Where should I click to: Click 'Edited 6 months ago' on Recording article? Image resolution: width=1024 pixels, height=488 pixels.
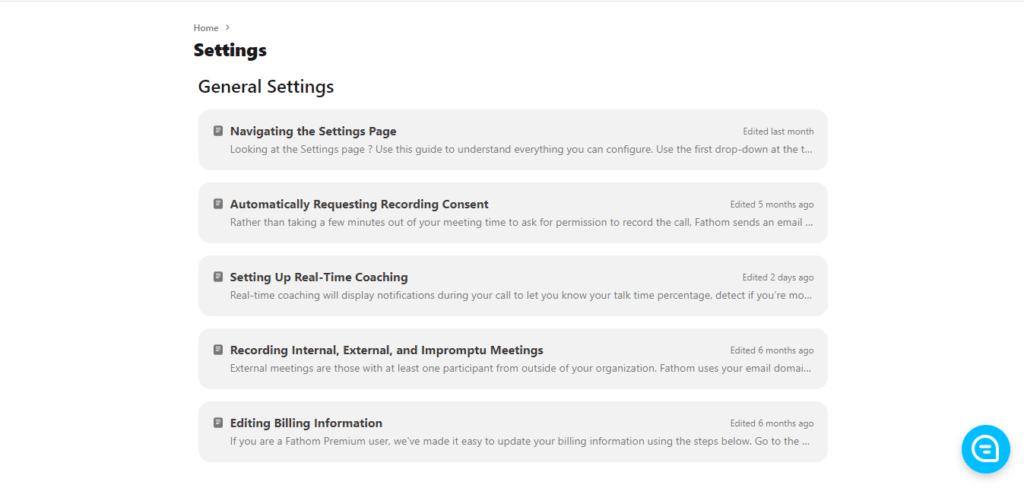click(772, 350)
